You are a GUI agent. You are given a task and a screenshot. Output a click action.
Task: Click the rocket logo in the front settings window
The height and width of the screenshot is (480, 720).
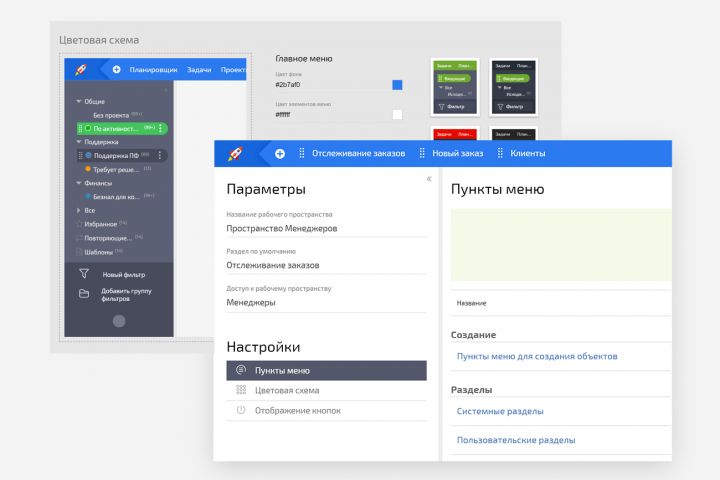click(235, 153)
